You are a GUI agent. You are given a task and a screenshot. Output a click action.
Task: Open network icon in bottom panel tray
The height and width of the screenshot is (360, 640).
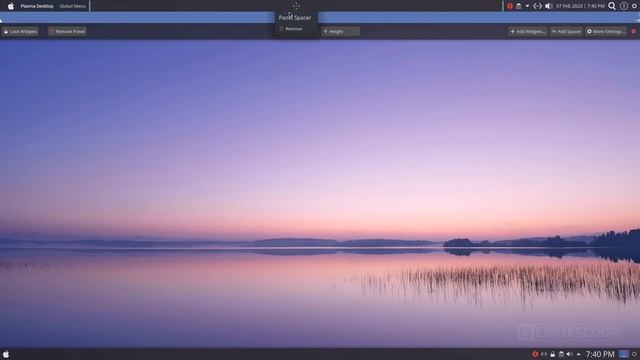pyautogui.click(x=544, y=354)
